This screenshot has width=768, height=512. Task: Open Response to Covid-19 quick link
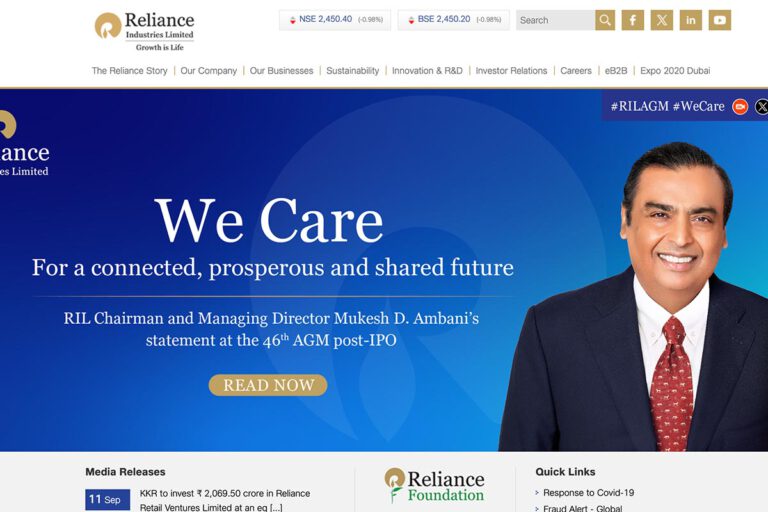click(x=588, y=492)
